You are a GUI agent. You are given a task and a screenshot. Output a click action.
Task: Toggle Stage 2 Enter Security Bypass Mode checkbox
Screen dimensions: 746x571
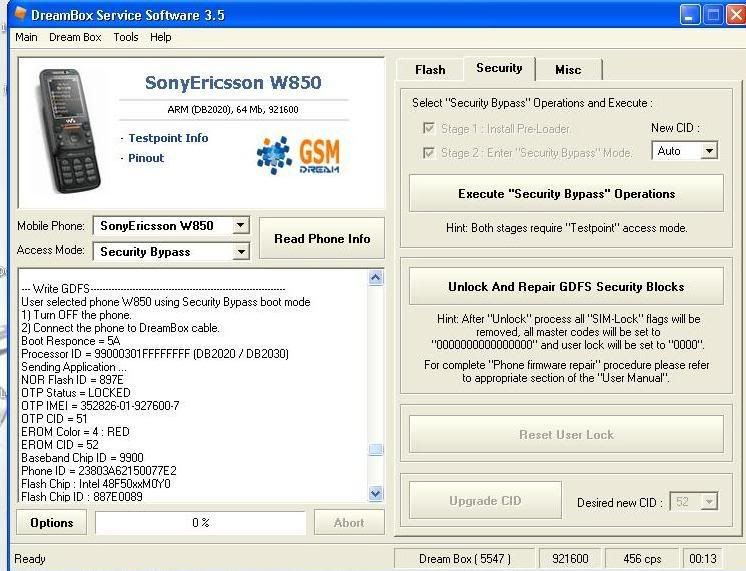coord(429,153)
